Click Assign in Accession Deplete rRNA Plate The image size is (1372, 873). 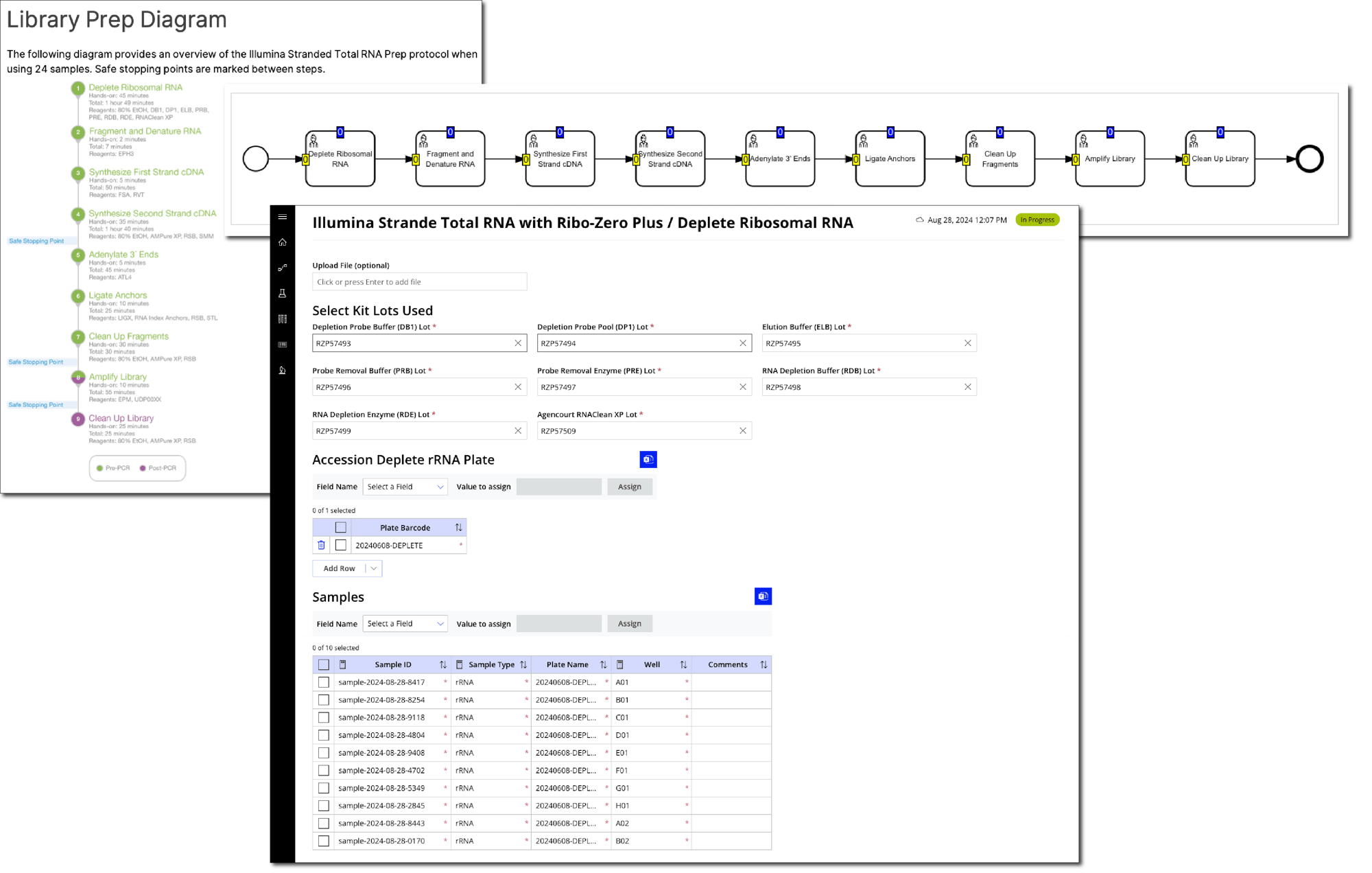tap(630, 487)
